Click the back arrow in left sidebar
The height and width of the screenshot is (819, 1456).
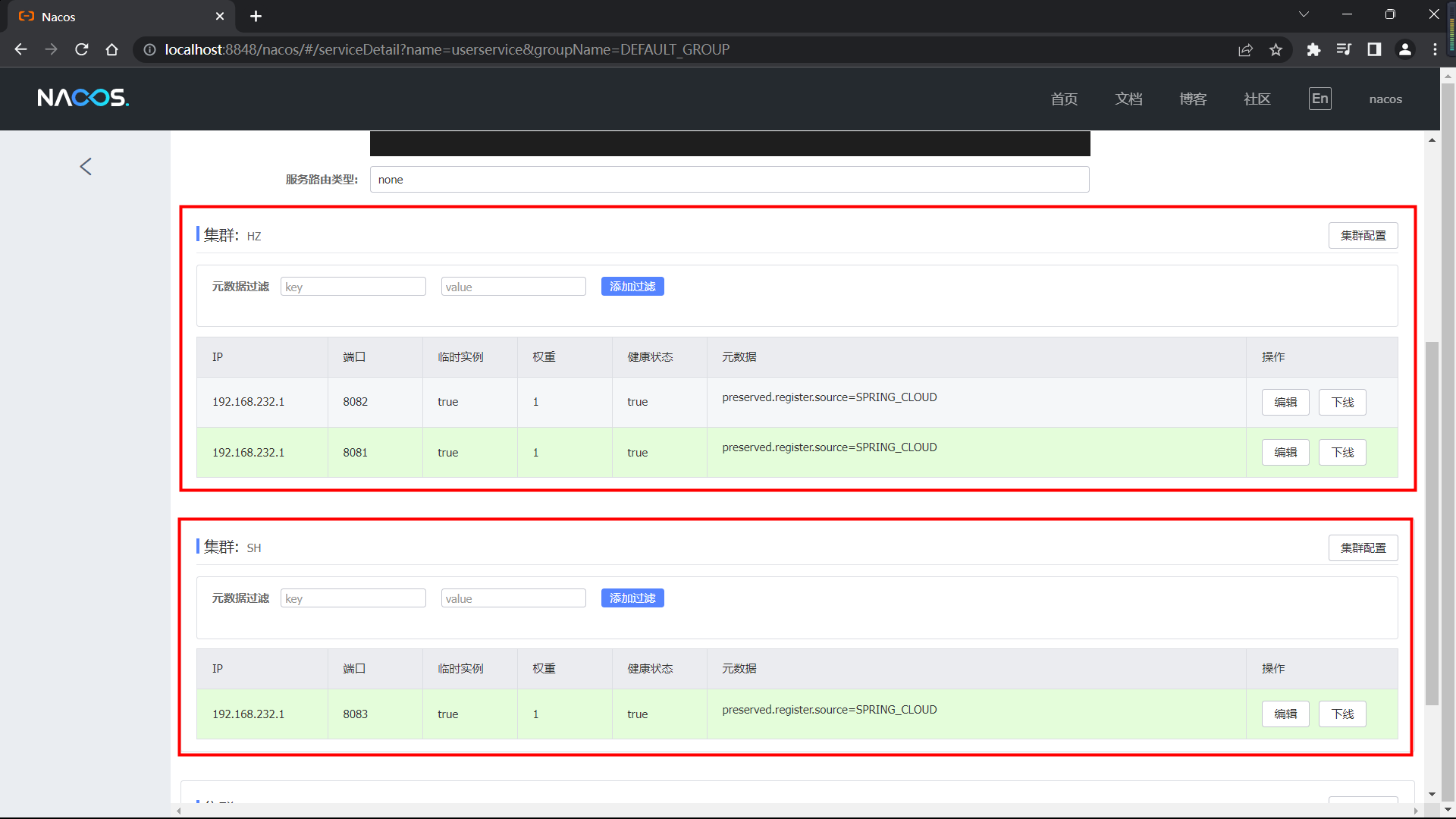86,167
